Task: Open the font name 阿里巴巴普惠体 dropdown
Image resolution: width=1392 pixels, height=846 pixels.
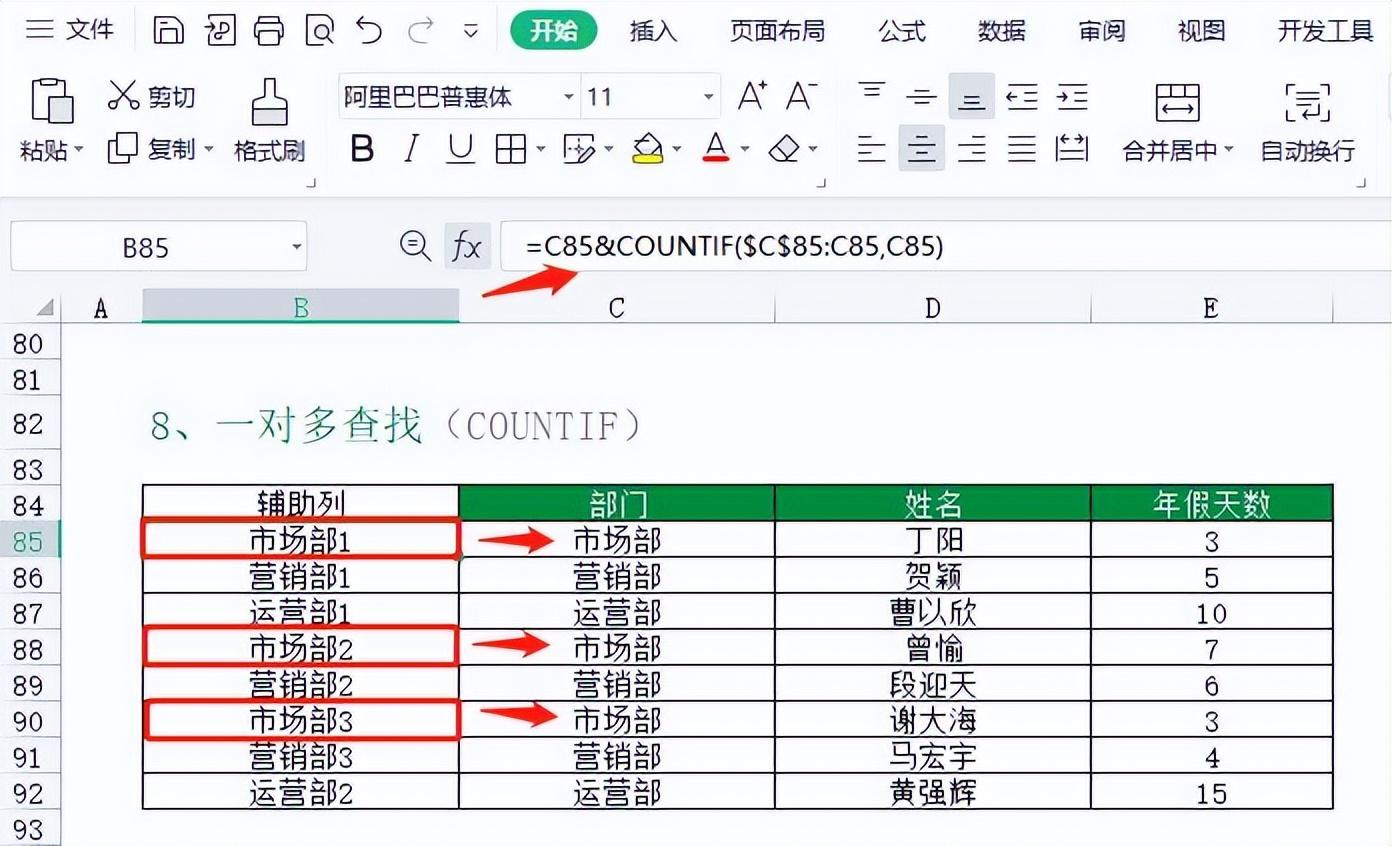Action: 569,97
